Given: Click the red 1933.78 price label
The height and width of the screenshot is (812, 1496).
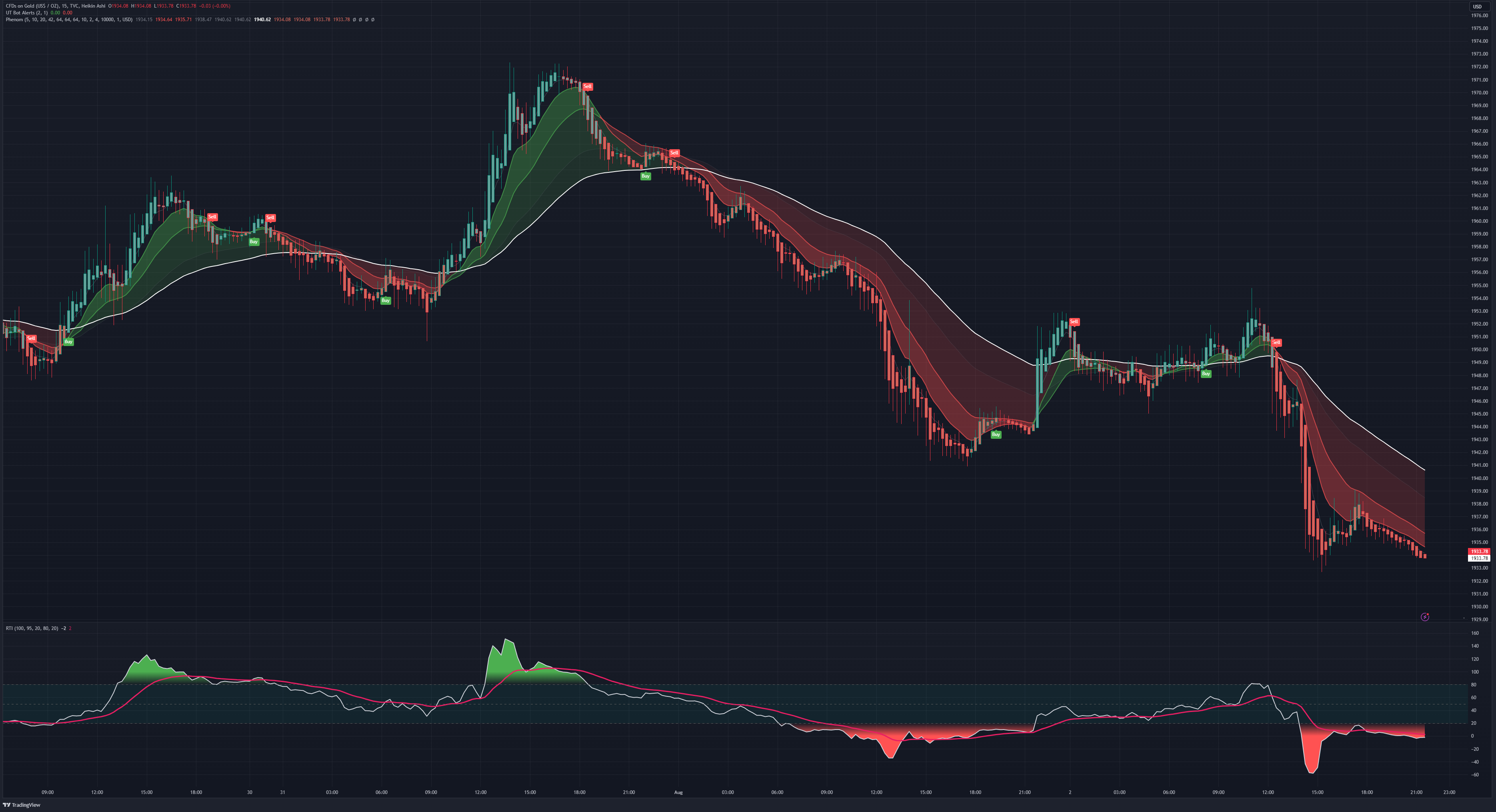Looking at the screenshot, I should tap(1478, 551).
